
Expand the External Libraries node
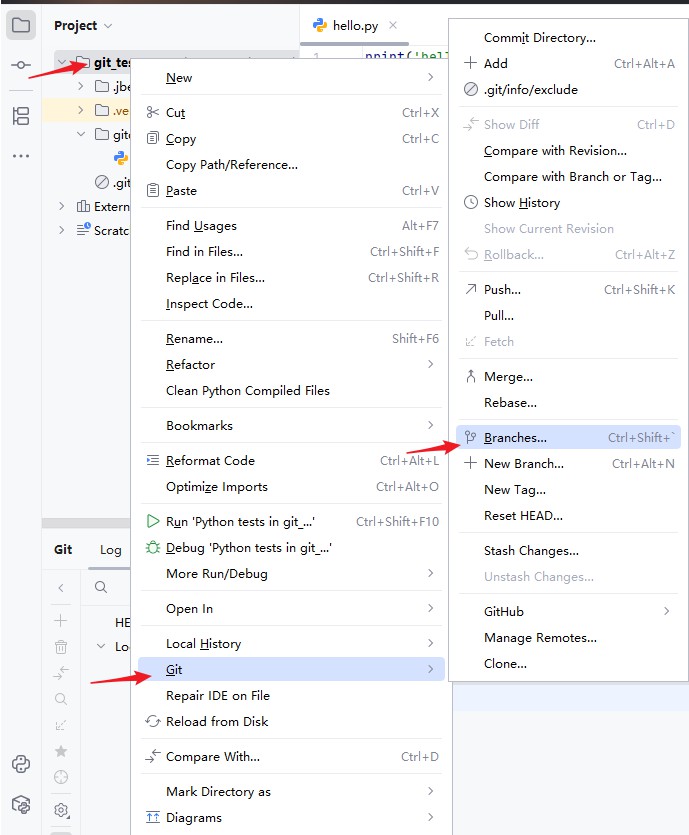[62, 206]
